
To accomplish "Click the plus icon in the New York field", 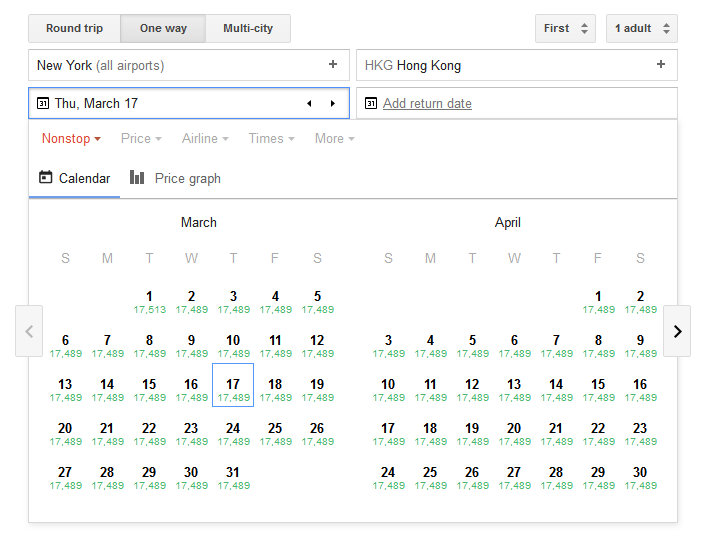I will click(333, 65).
